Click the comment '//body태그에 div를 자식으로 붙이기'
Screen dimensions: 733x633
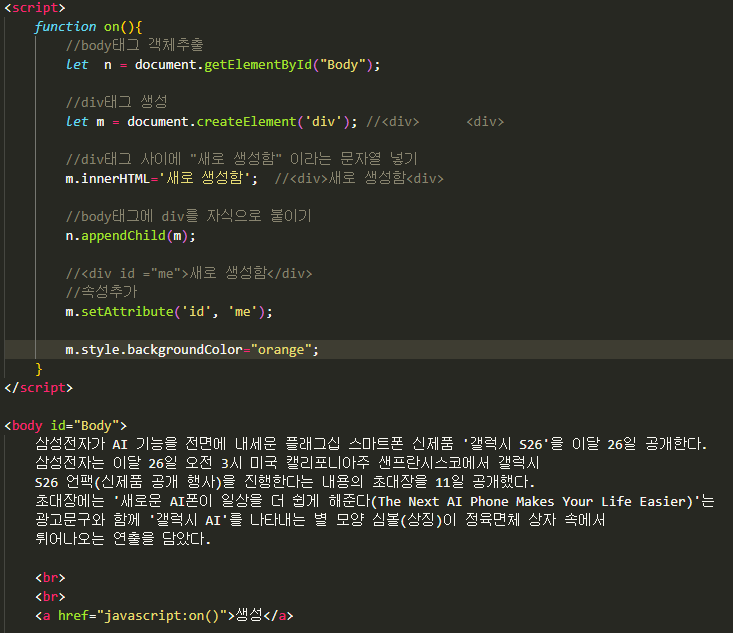pyautogui.click(x=188, y=216)
